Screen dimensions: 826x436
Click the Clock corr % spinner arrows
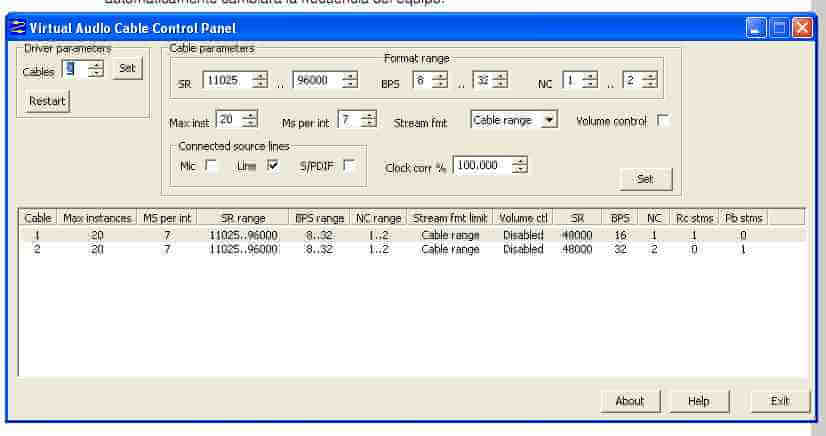pyautogui.click(x=520, y=165)
